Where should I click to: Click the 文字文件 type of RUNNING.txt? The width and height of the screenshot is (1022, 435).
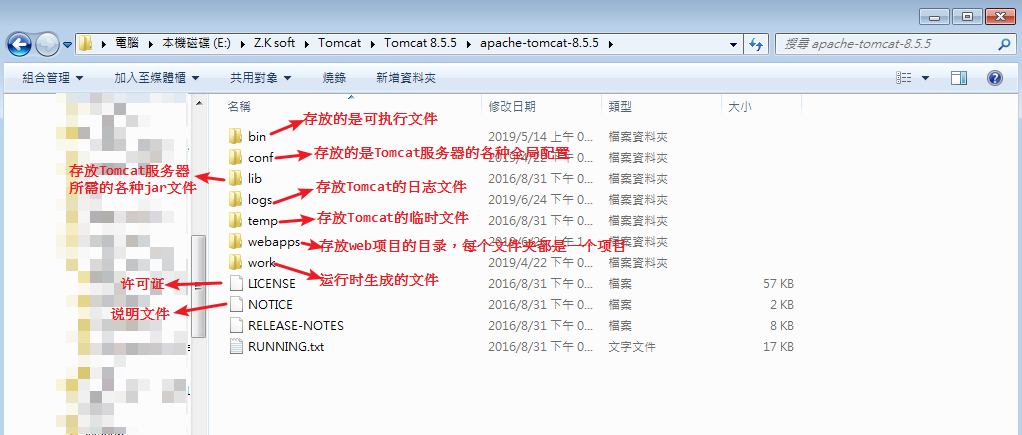[632, 346]
